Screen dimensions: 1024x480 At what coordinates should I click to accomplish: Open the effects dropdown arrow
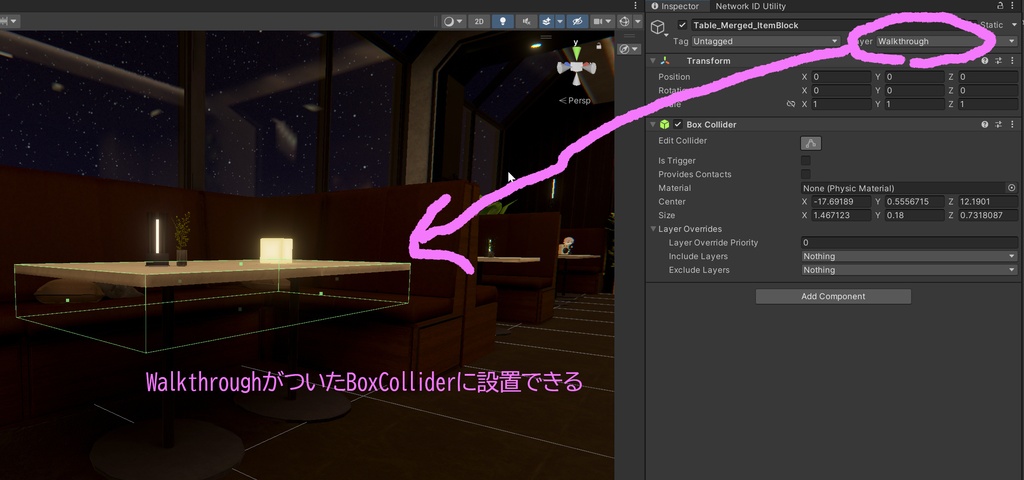(560, 22)
